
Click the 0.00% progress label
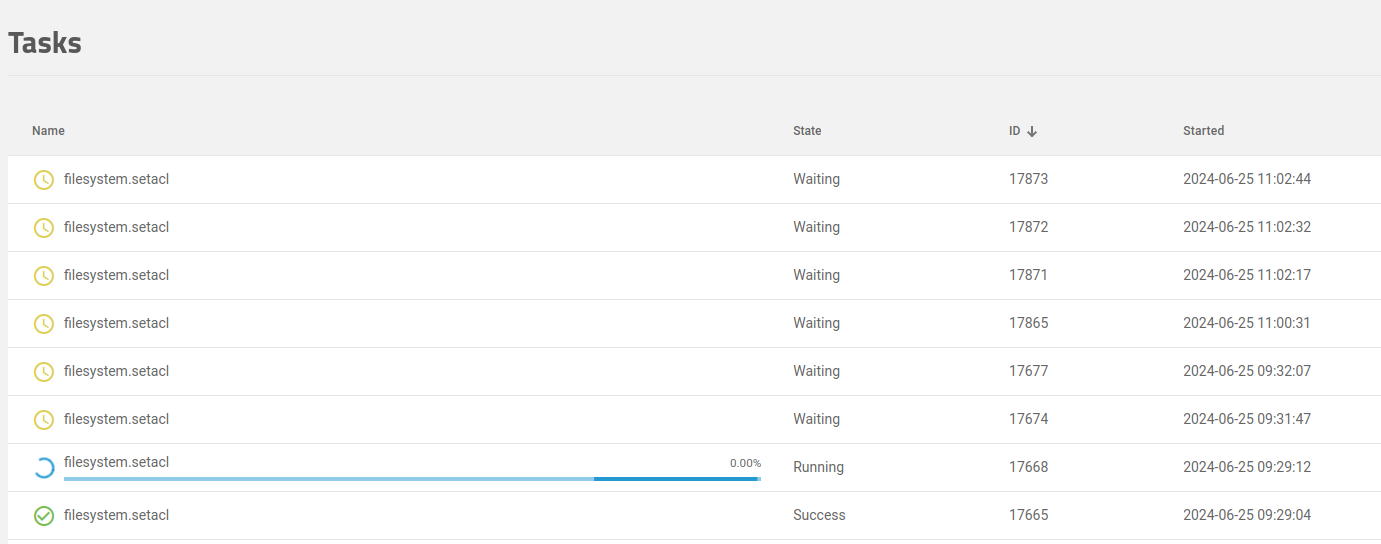[x=745, y=463]
